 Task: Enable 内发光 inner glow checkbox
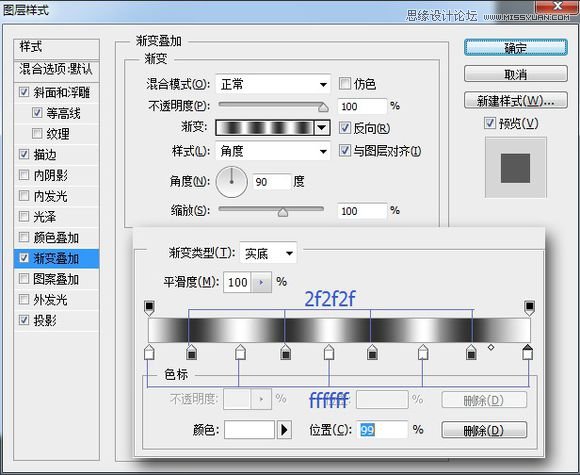tap(24, 195)
